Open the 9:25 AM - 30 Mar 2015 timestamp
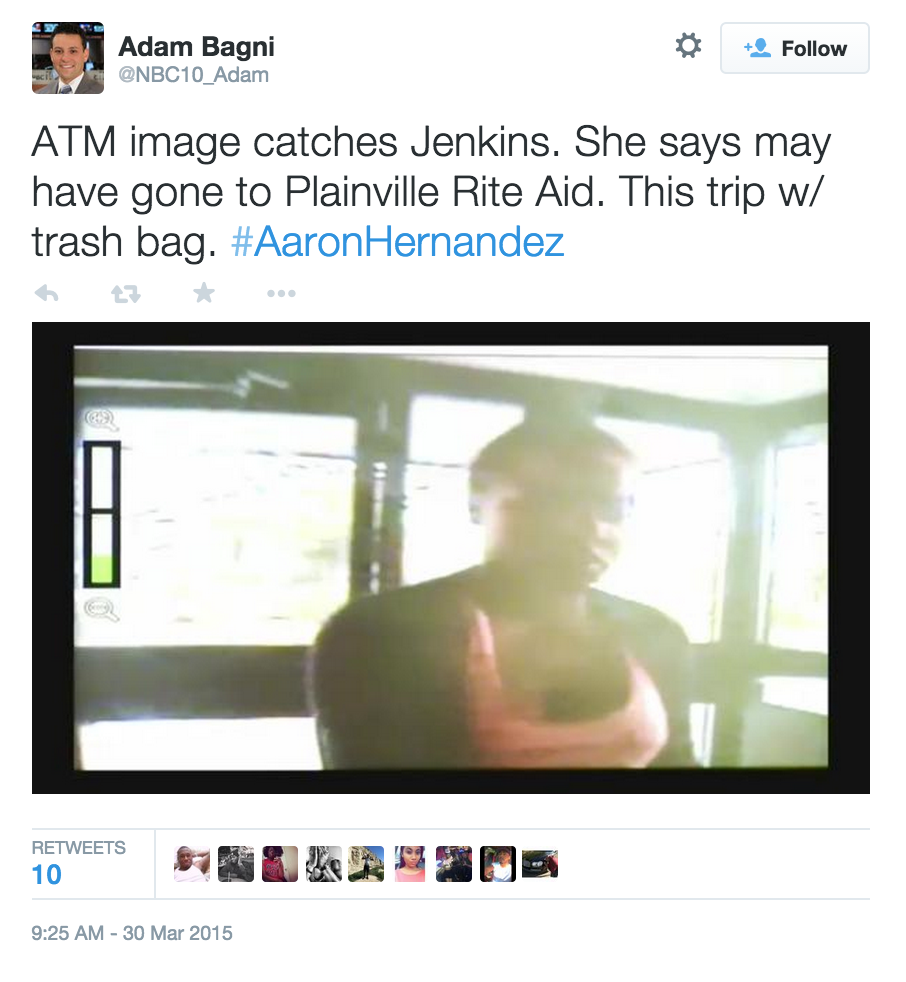This screenshot has width=906, height=982. (x=132, y=933)
